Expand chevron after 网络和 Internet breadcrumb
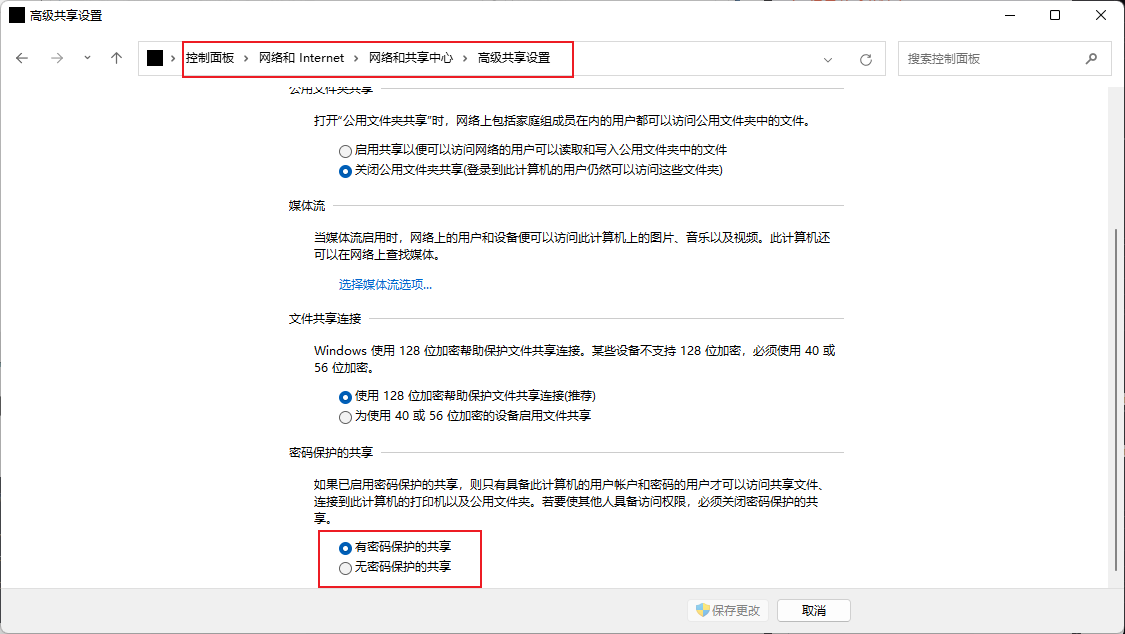Screen dimensions: 1125x634 (x=356, y=58)
